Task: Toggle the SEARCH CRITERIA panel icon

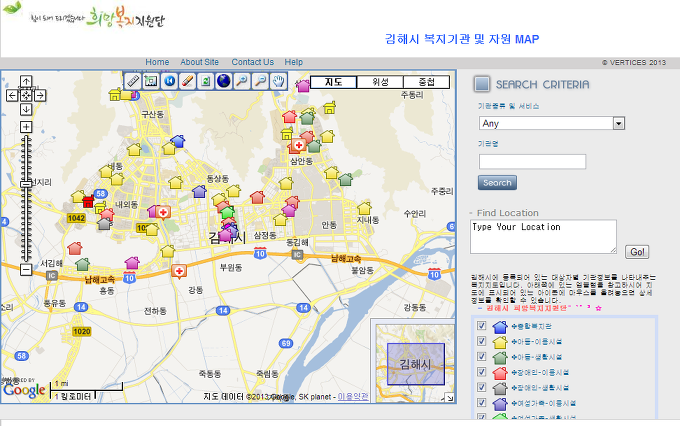Action: tap(482, 84)
